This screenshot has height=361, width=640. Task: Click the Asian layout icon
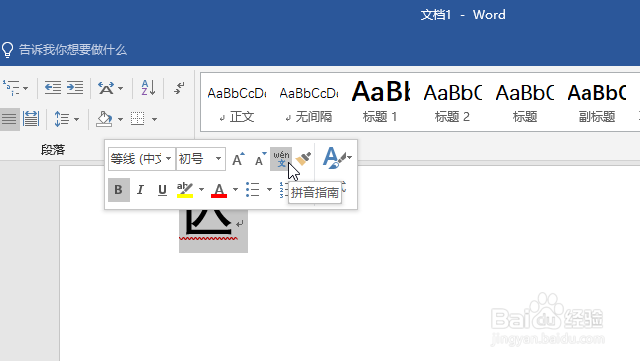[x=106, y=88]
